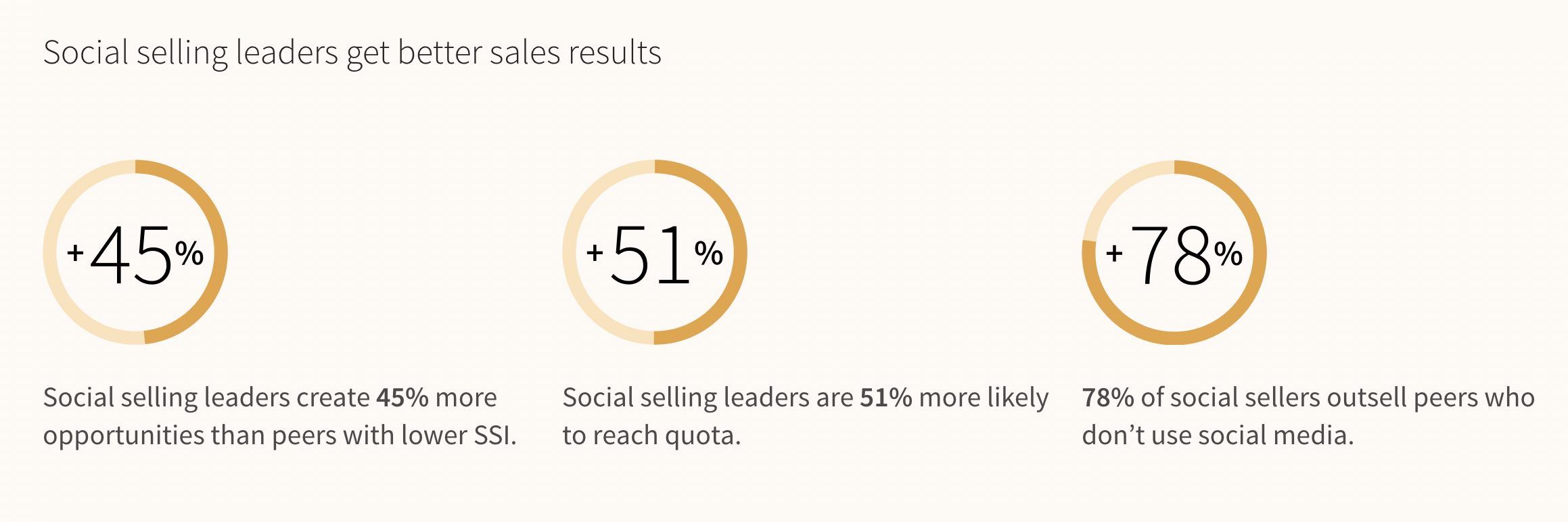
Task: Click the bold 45% in the first caption
Action: pos(402,398)
